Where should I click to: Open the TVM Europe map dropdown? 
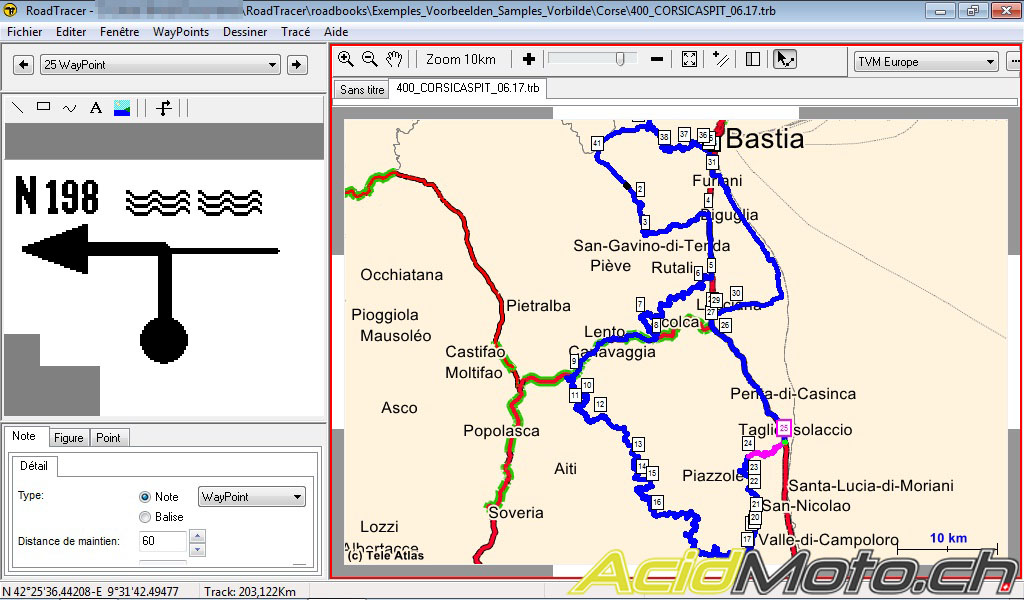coord(926,62)
